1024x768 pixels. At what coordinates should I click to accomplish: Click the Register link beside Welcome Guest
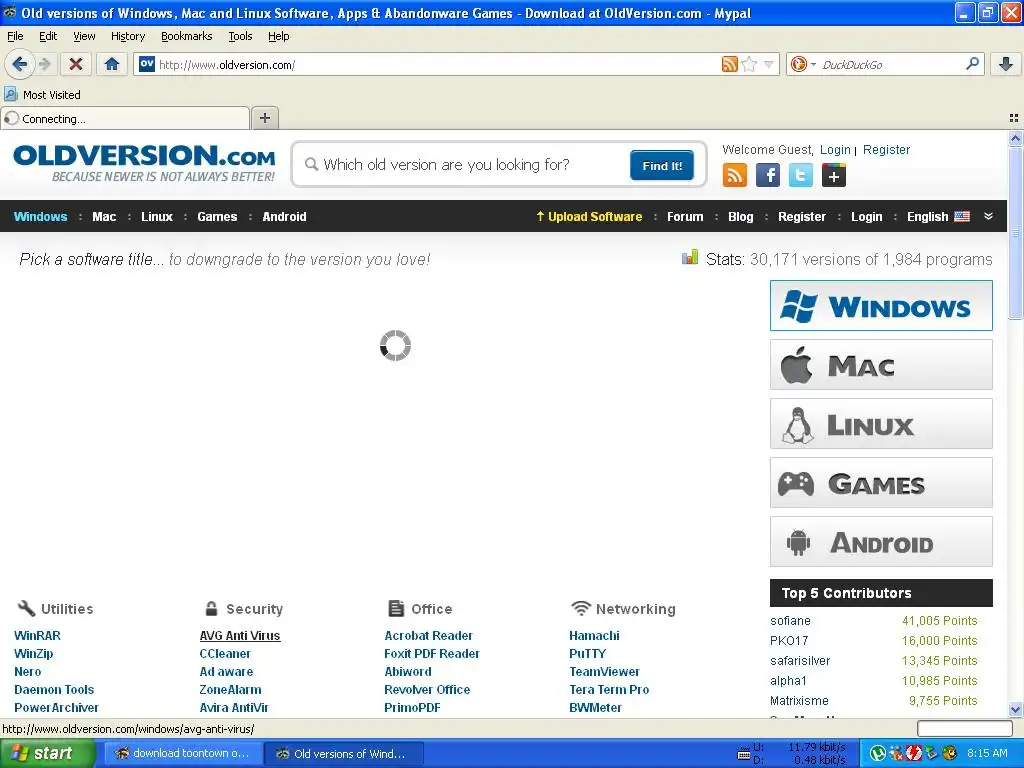coord(886,150)
